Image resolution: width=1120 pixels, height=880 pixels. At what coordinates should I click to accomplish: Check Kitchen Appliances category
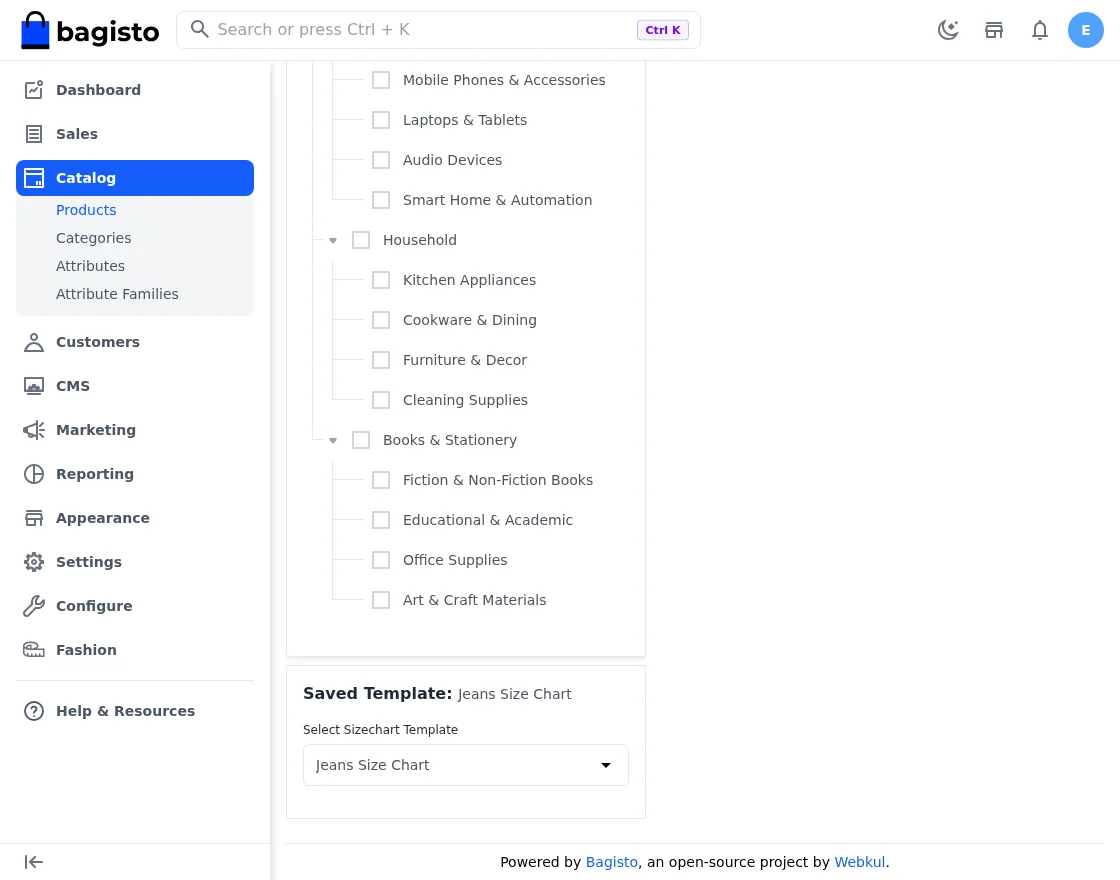(381, 280)
